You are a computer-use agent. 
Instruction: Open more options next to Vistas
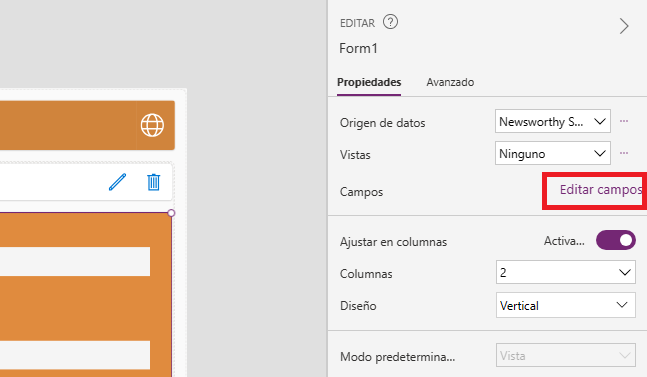click(624, 153)
